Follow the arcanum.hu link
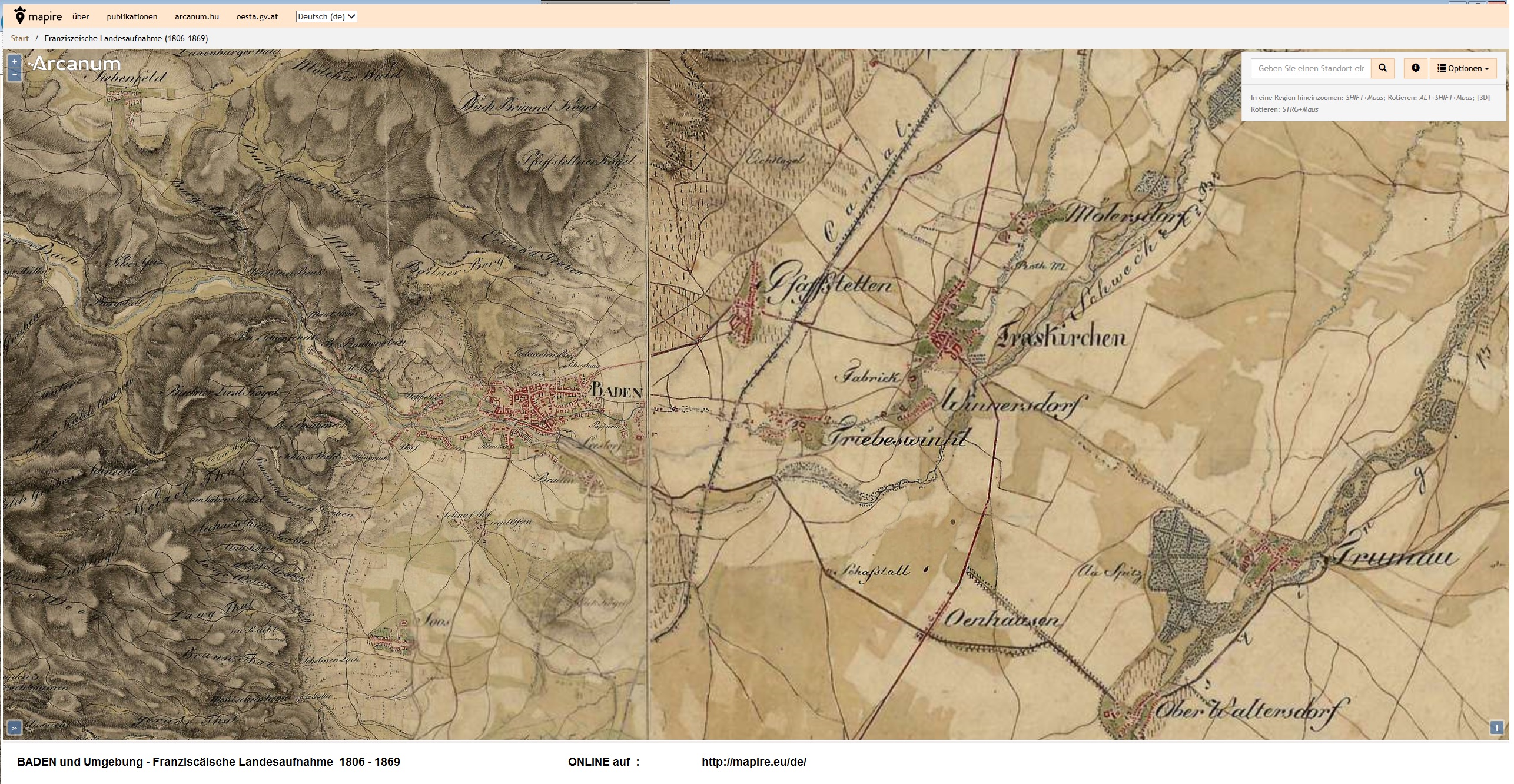This screenshot has height=784, width=1514. tap(197, 16)
